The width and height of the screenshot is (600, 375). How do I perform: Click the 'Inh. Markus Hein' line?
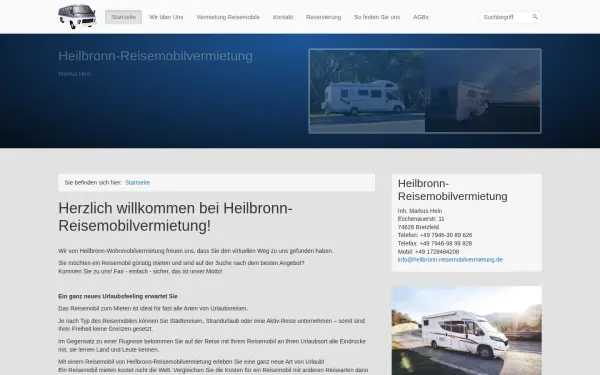pyautogui.click(x=420, y=211)
